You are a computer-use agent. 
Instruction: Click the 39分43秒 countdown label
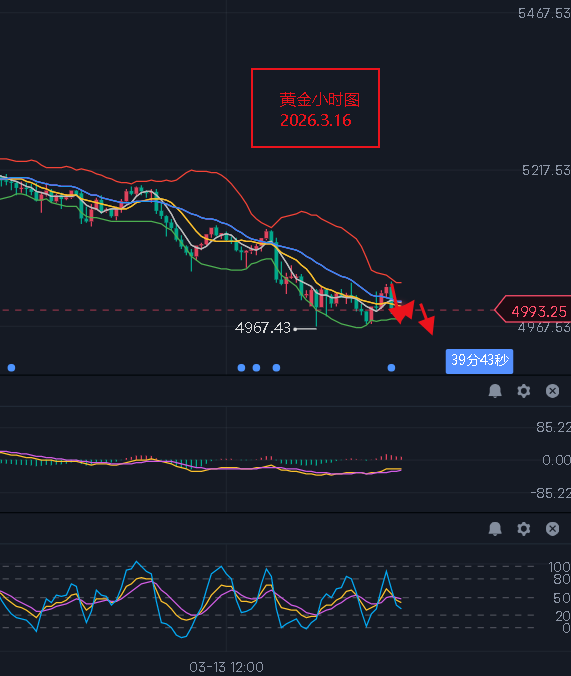tap(479, 361)
